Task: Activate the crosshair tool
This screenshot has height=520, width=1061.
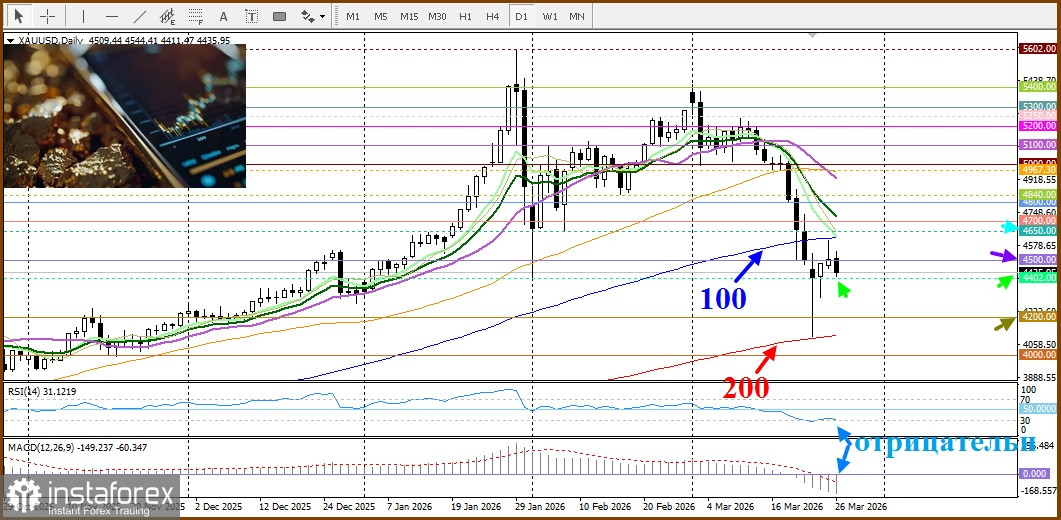Action: [x=48, y=16]
